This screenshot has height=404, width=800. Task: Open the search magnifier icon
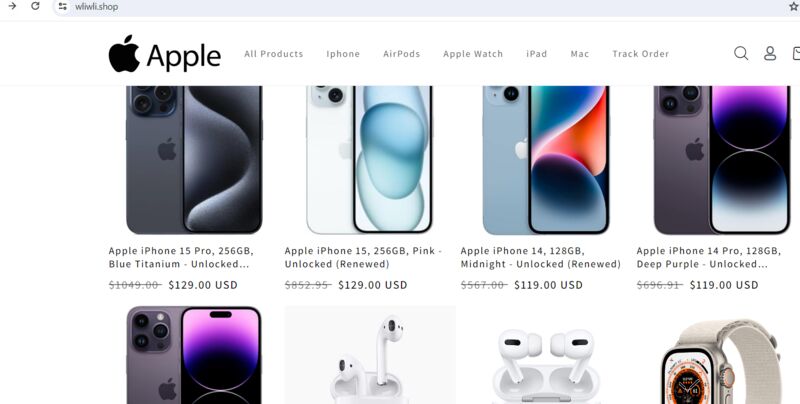(741, 53)
